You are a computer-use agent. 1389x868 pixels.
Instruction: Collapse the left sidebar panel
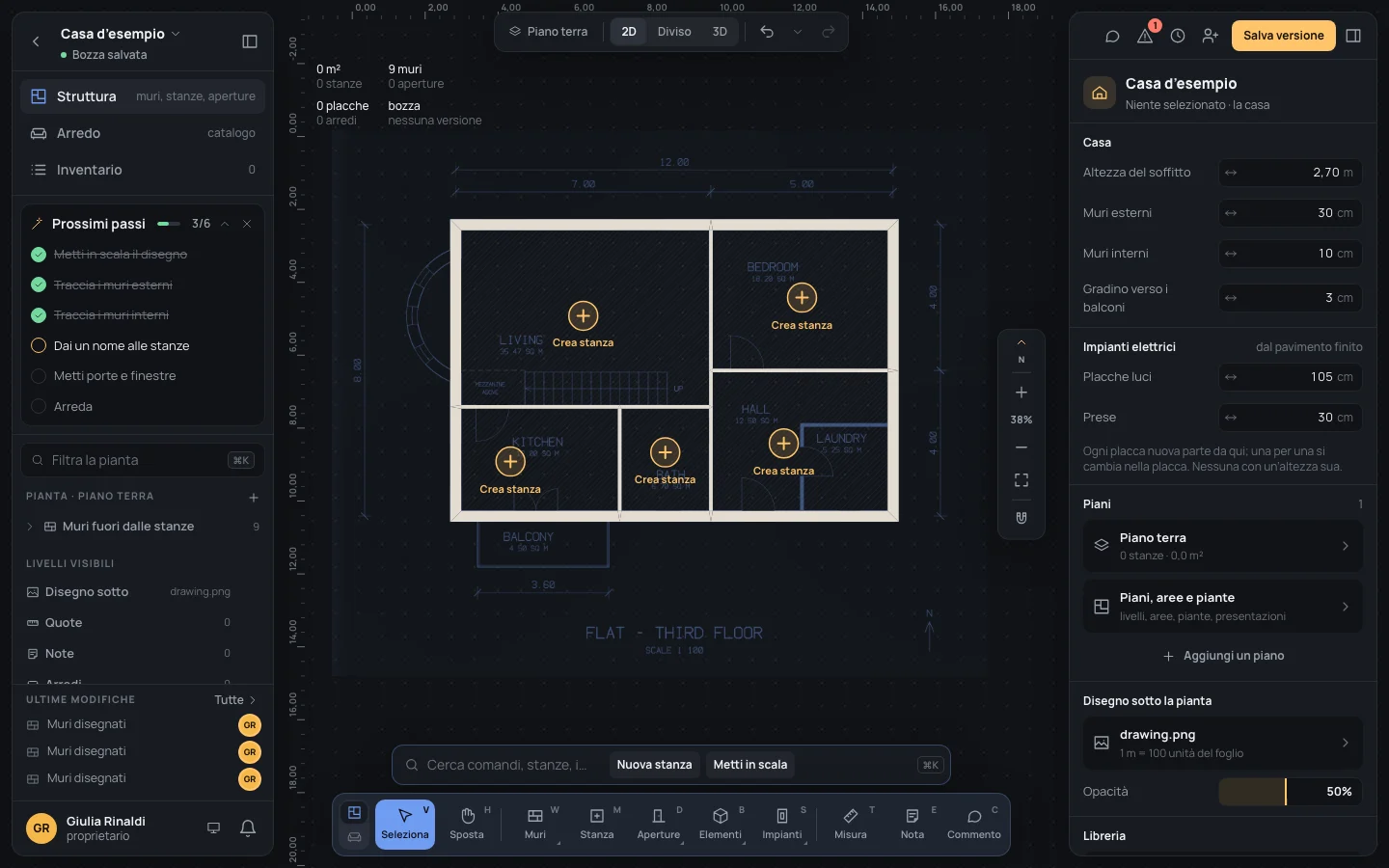point(250,41)
